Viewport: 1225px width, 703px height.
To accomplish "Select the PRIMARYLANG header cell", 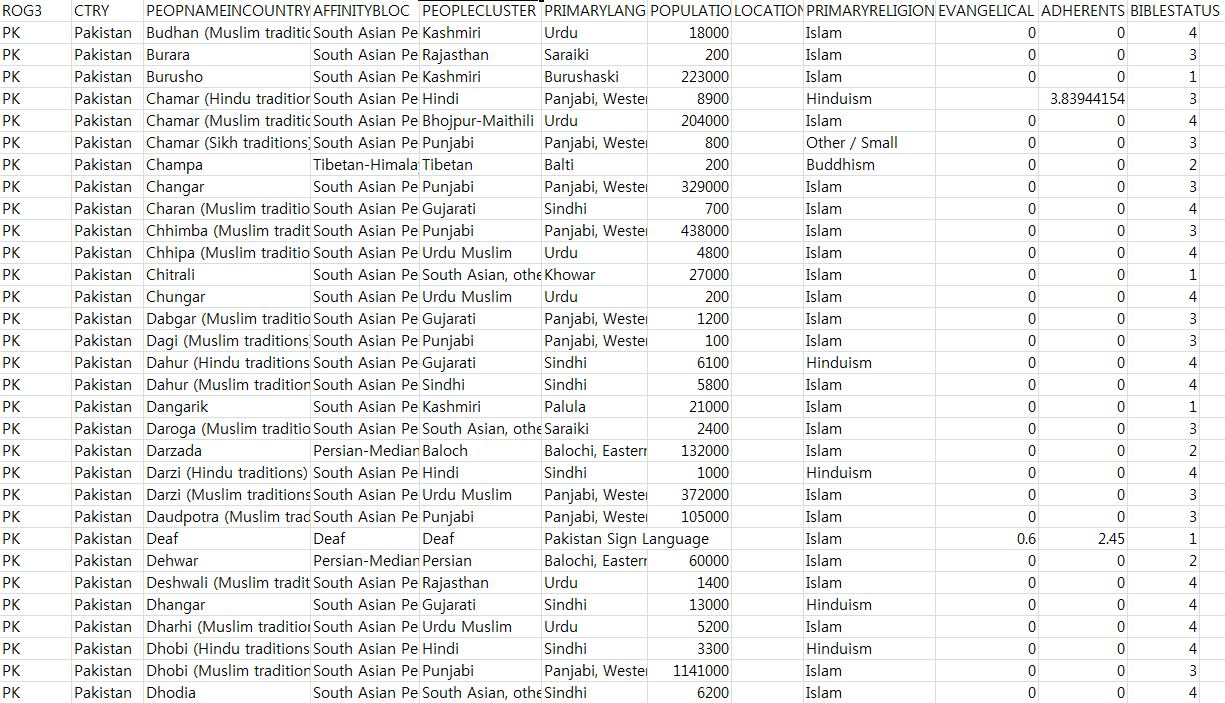I will pos(594,11).
